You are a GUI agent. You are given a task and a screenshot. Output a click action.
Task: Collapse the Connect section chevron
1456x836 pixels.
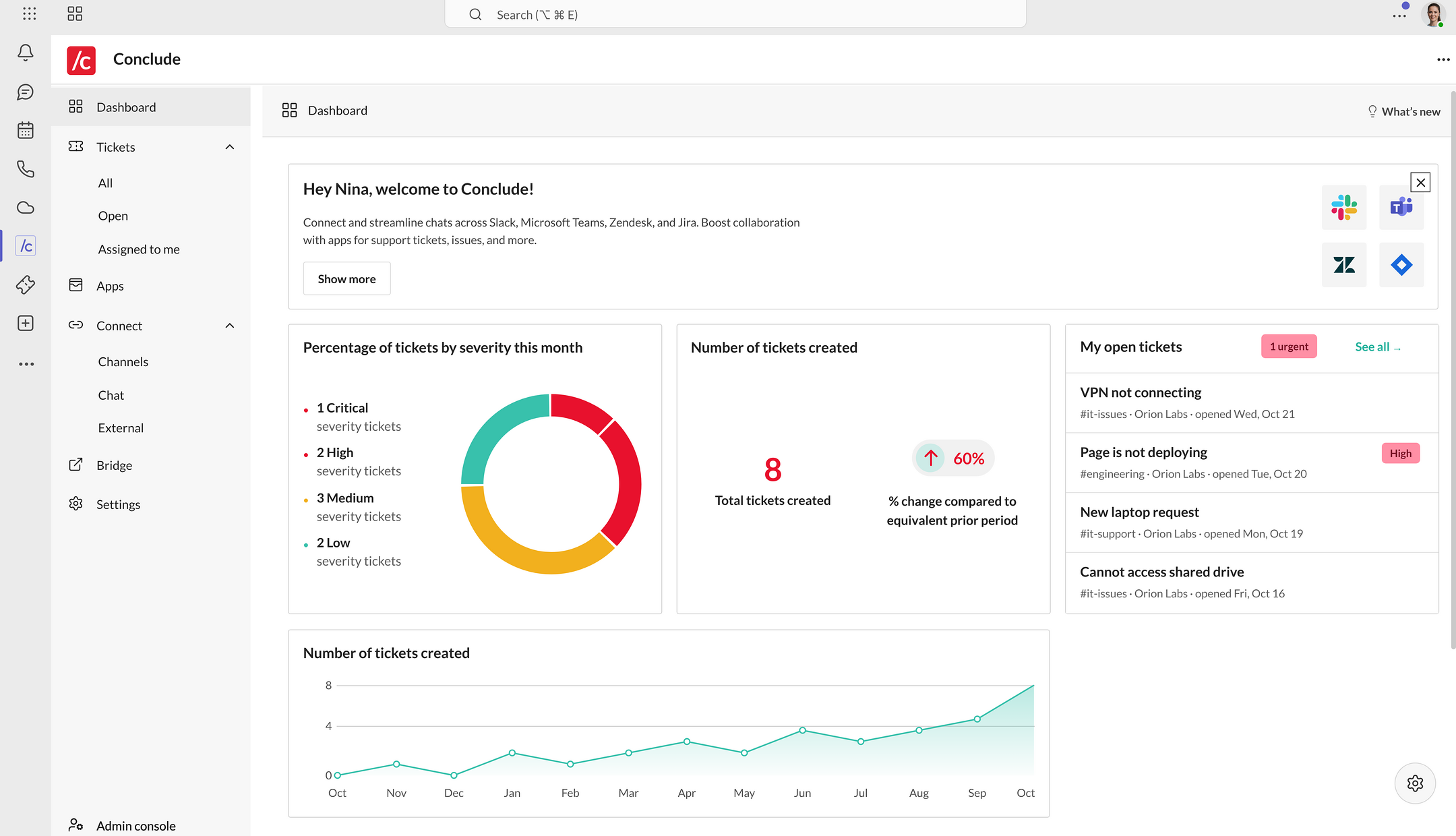pos(230,326)
